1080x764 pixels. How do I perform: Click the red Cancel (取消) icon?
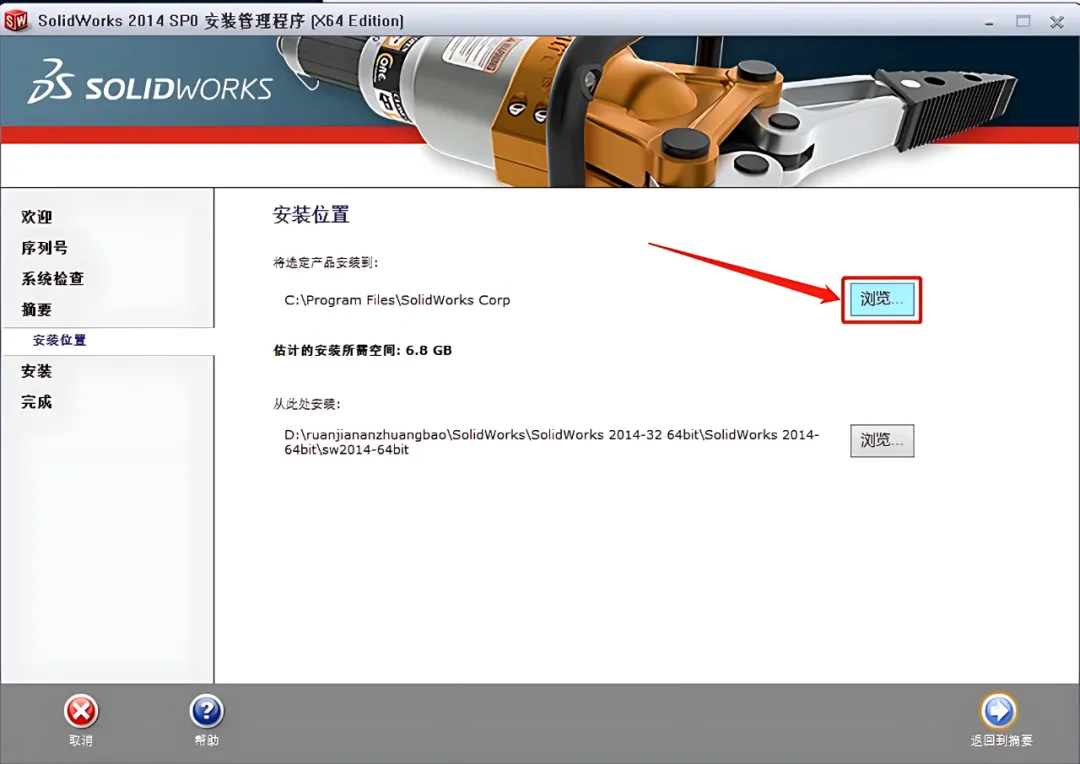pos(81,711)
